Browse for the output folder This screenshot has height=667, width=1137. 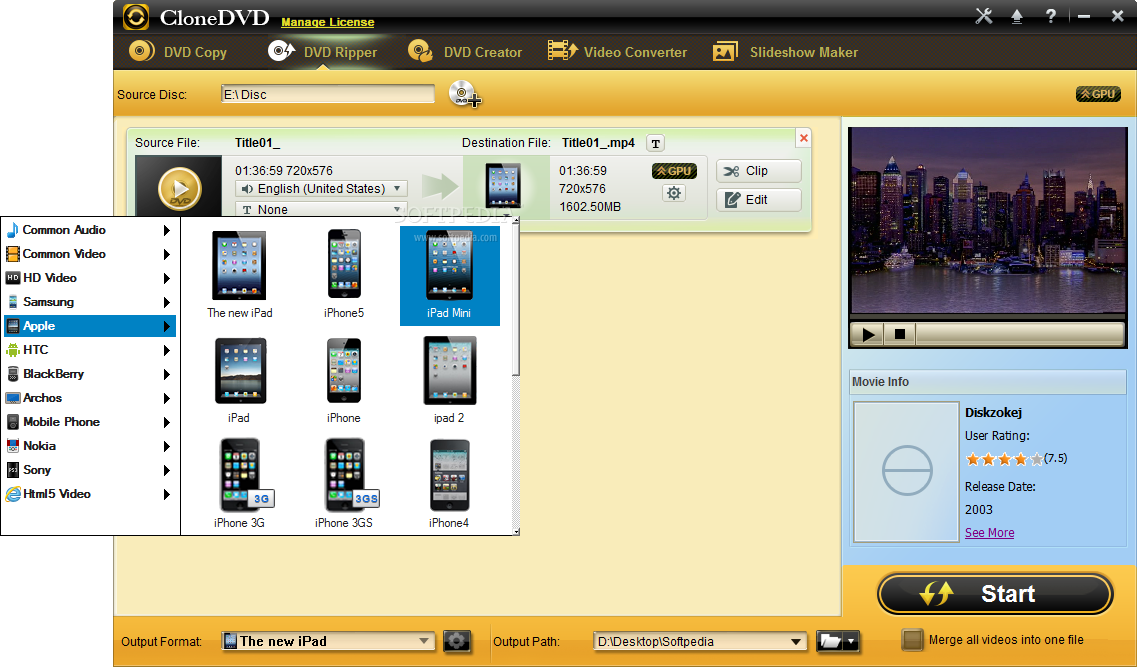point(830,641)
